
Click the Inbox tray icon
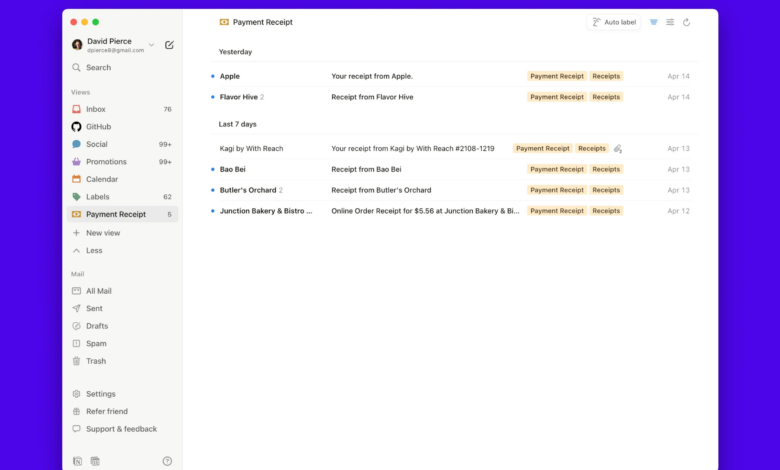click(x=76, y=109)
